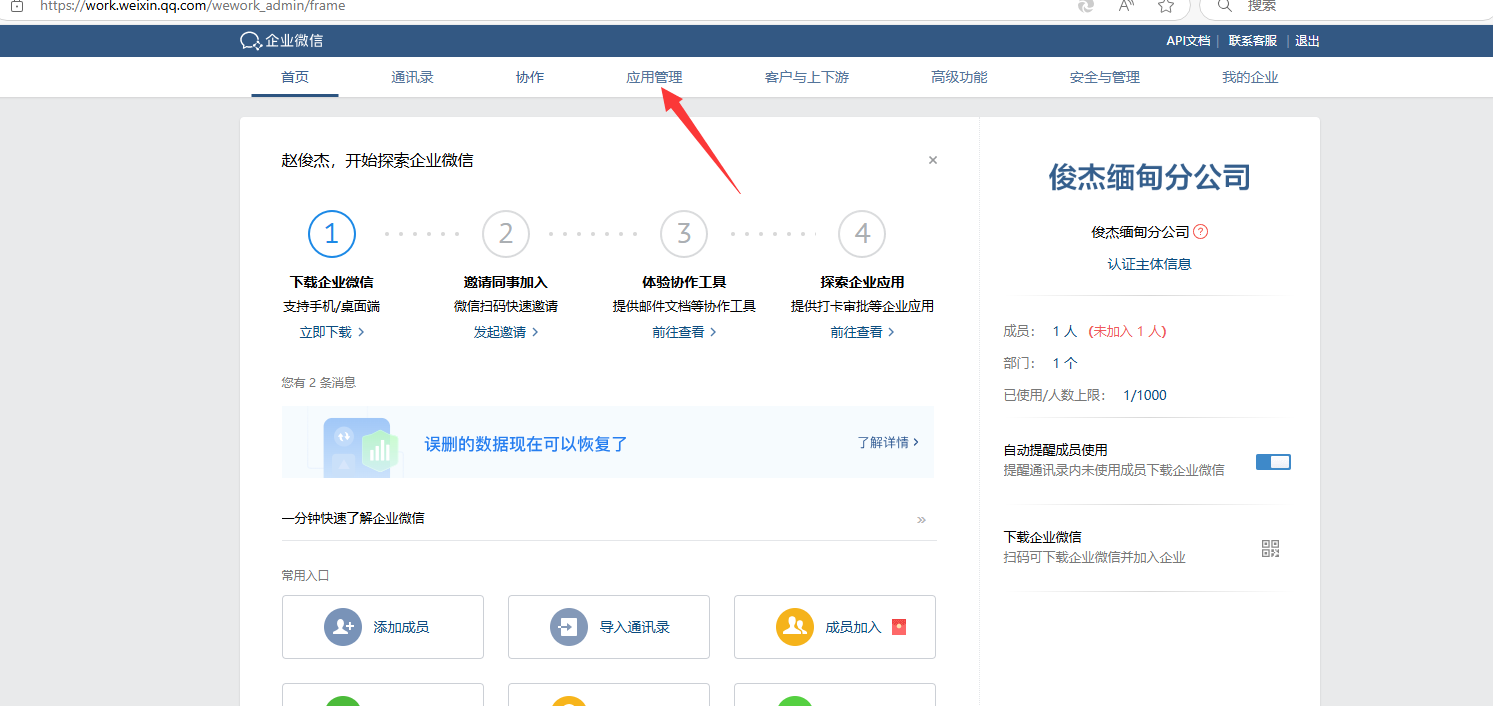Open the 安全与管理 tab
Viewport: 1493px width, 706px height.
pos(1105,77)
